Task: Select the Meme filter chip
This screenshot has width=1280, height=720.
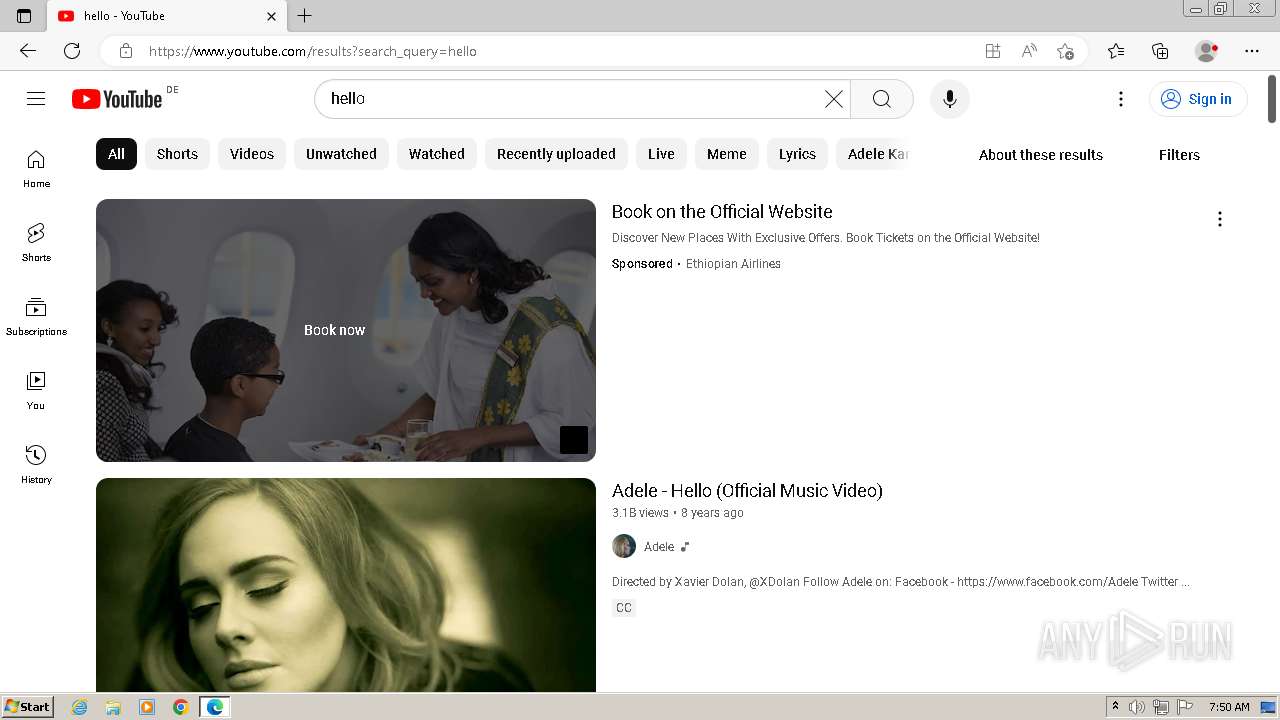Action: (x=727, y=154)
